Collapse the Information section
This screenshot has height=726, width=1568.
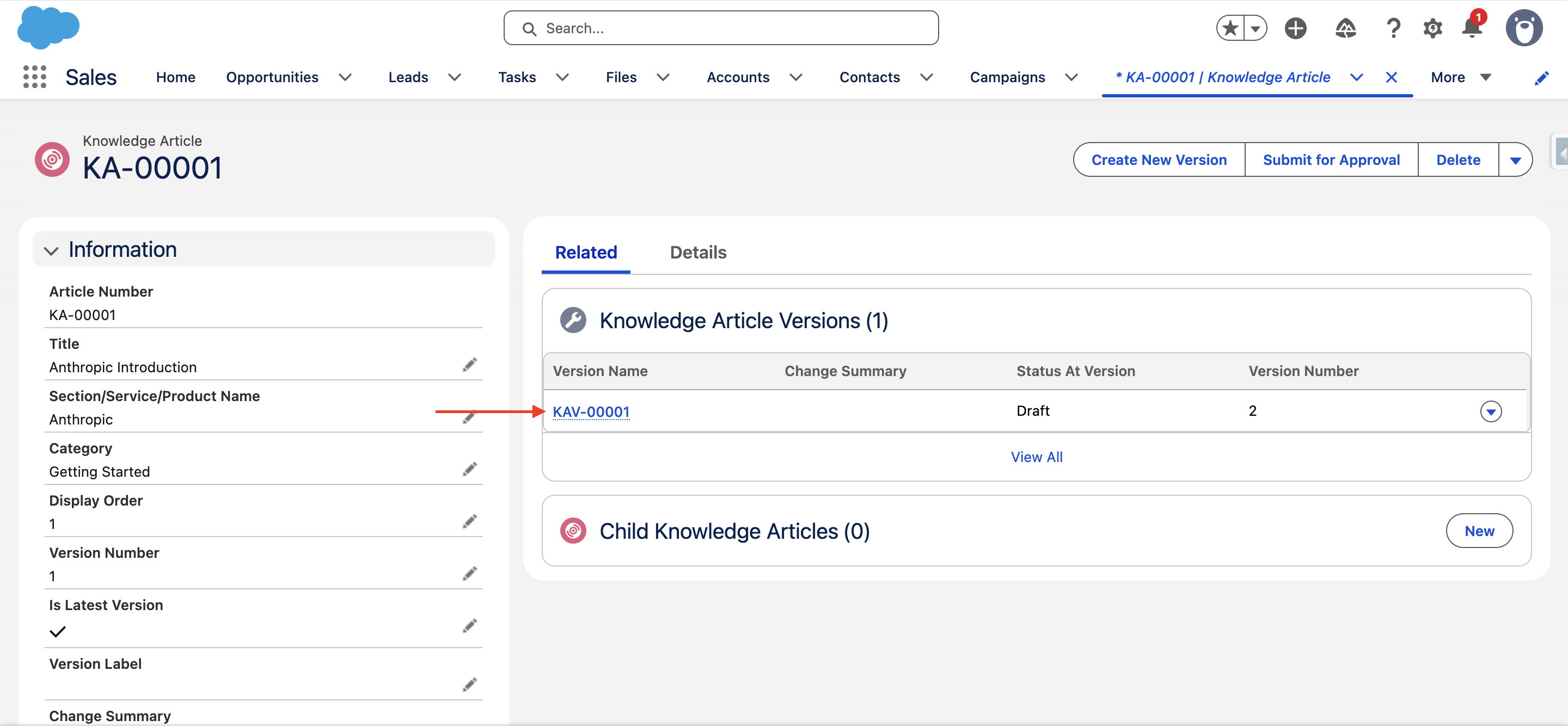[x=51, y=250]
